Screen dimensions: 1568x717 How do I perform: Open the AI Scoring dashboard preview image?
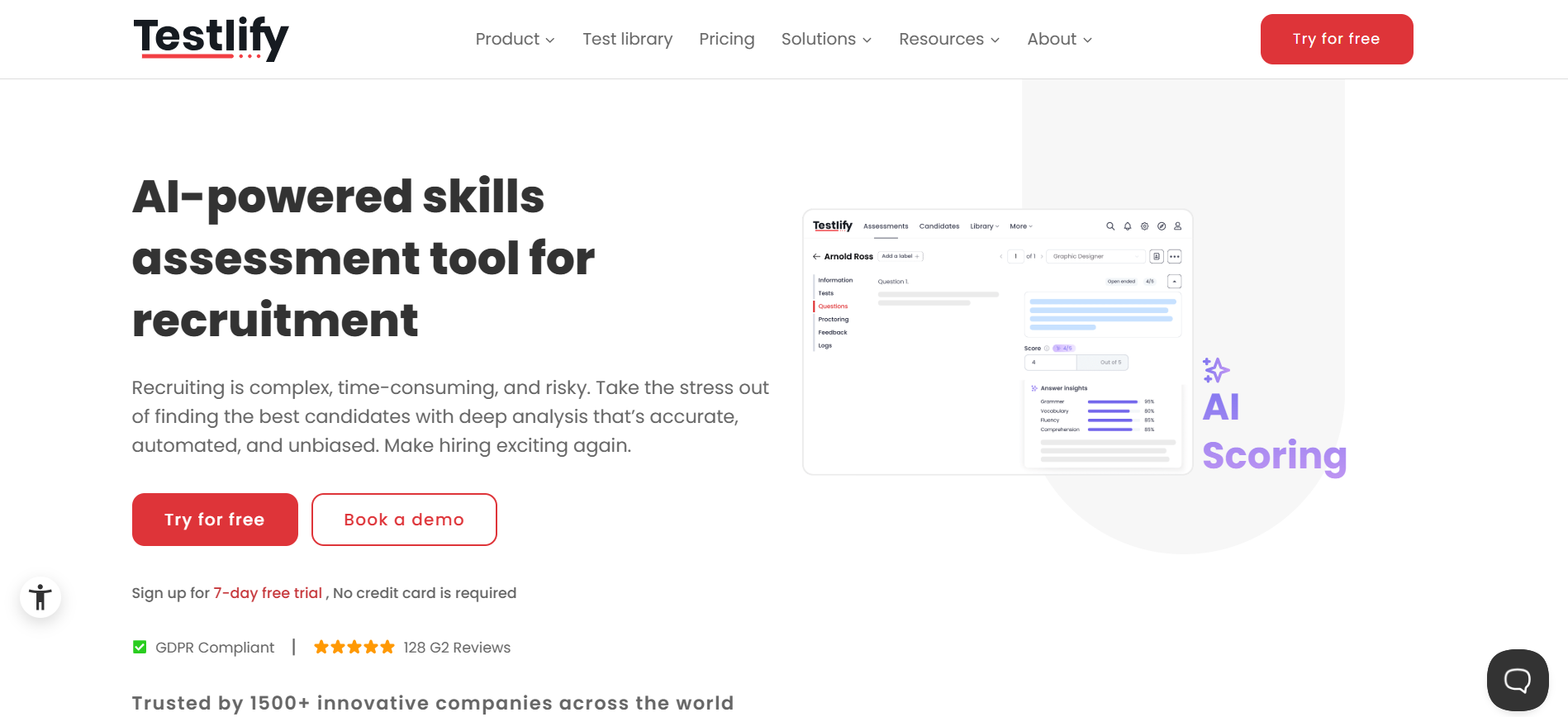tap(997, 342)
